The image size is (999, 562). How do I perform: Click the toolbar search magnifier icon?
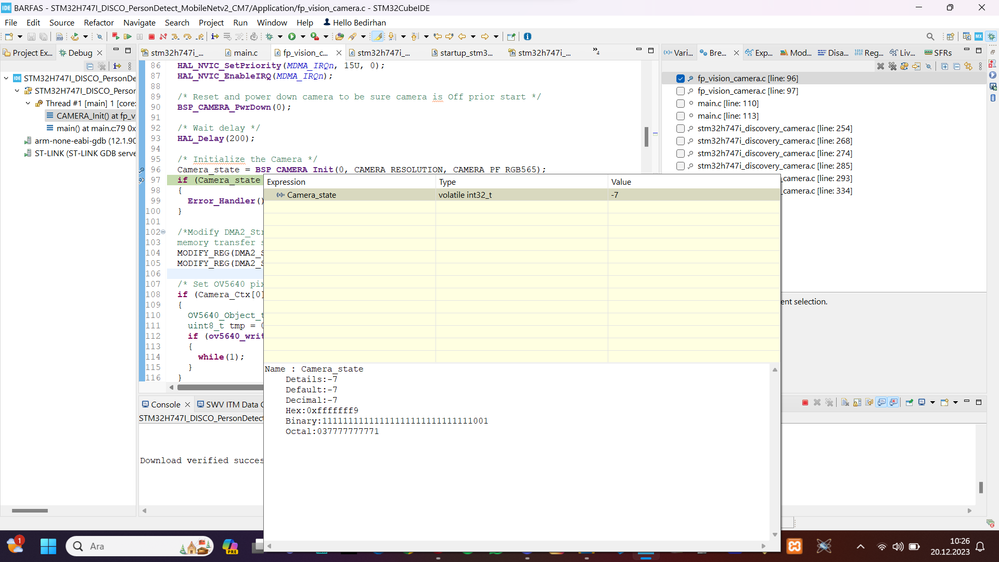(x=930, y=37)
